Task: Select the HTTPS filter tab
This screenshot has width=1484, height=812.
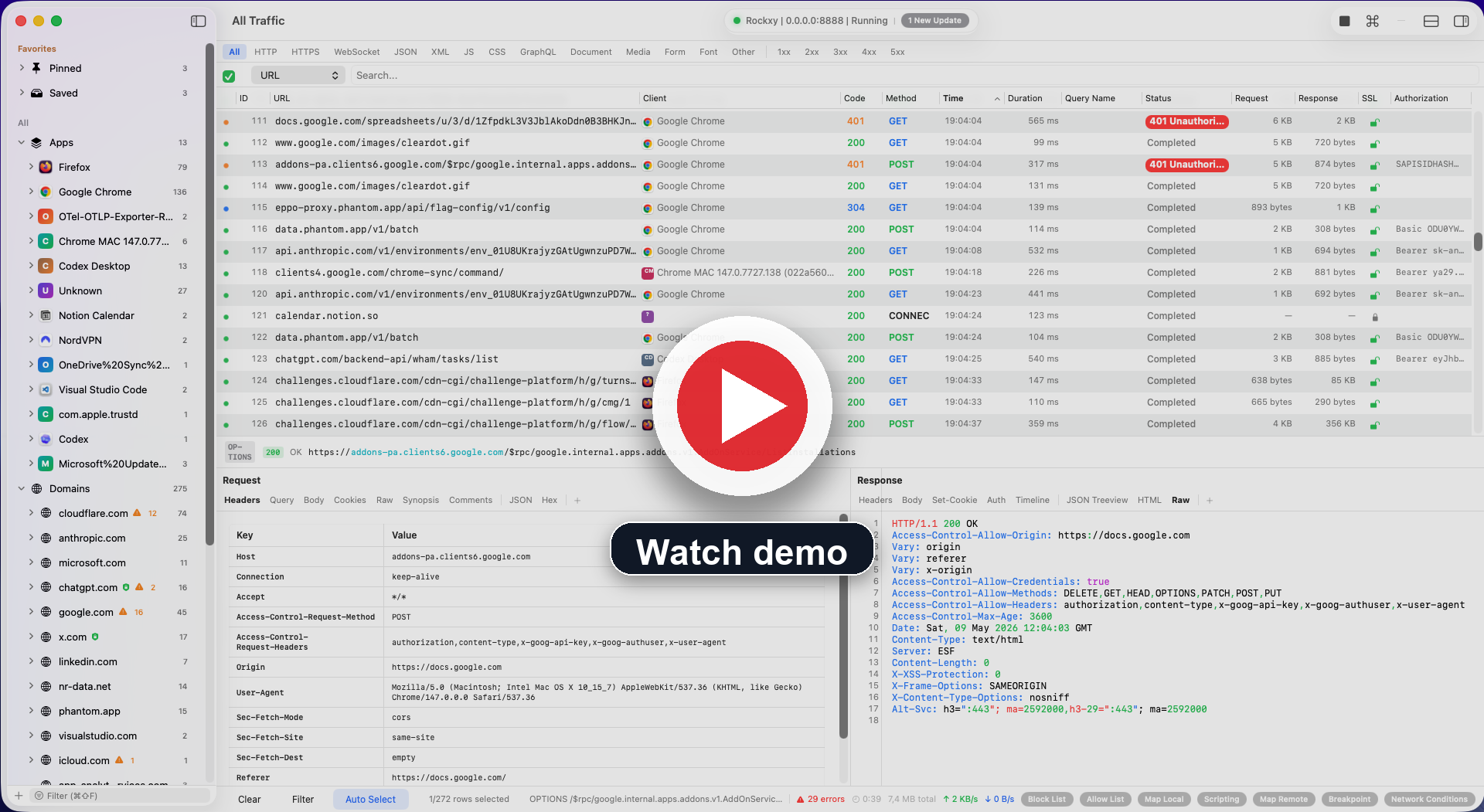Action: (305, 53)
